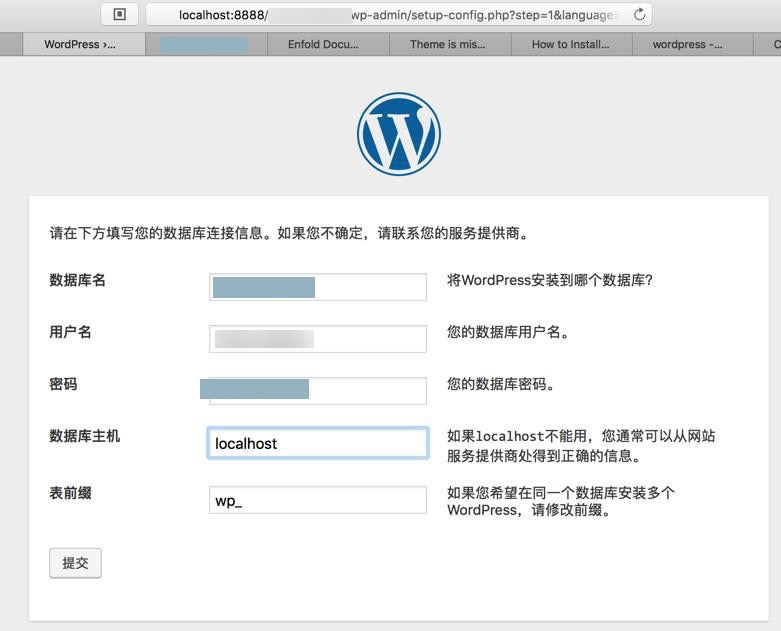Click the 数据库名 label

click(x=77, y=280)
